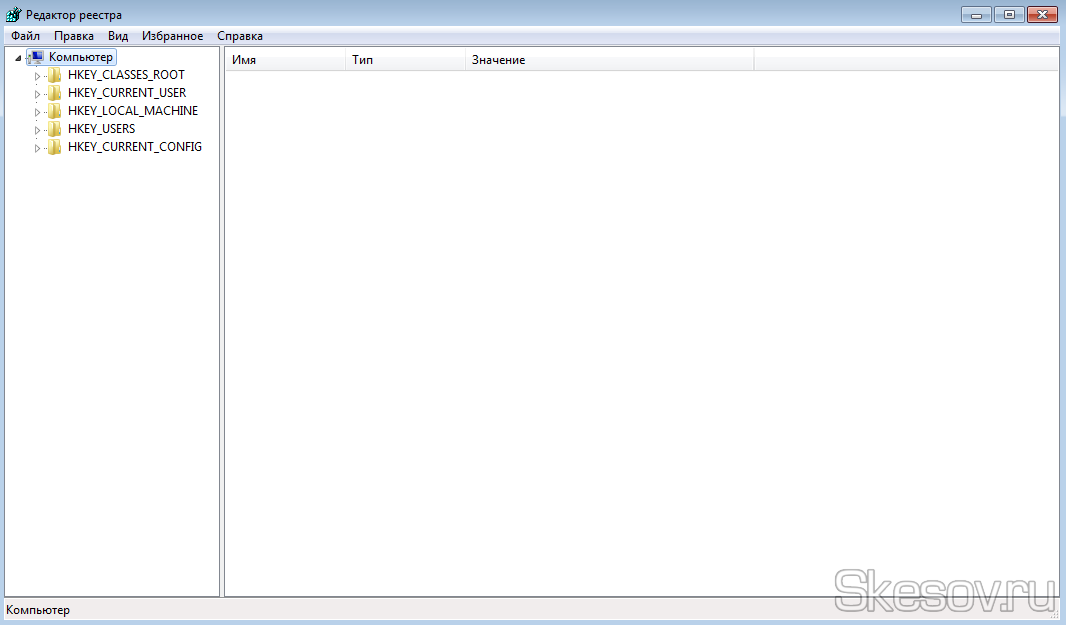Viewport: 1066px width, 625px height.
Task: Open the Правка menu
Action: coord(73,36)
